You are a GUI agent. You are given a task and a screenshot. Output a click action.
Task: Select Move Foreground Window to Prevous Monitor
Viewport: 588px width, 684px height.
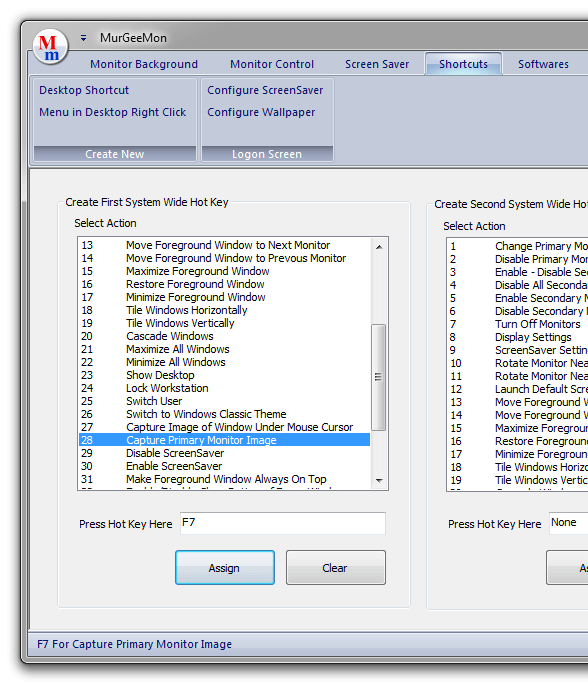click(225, 258)
